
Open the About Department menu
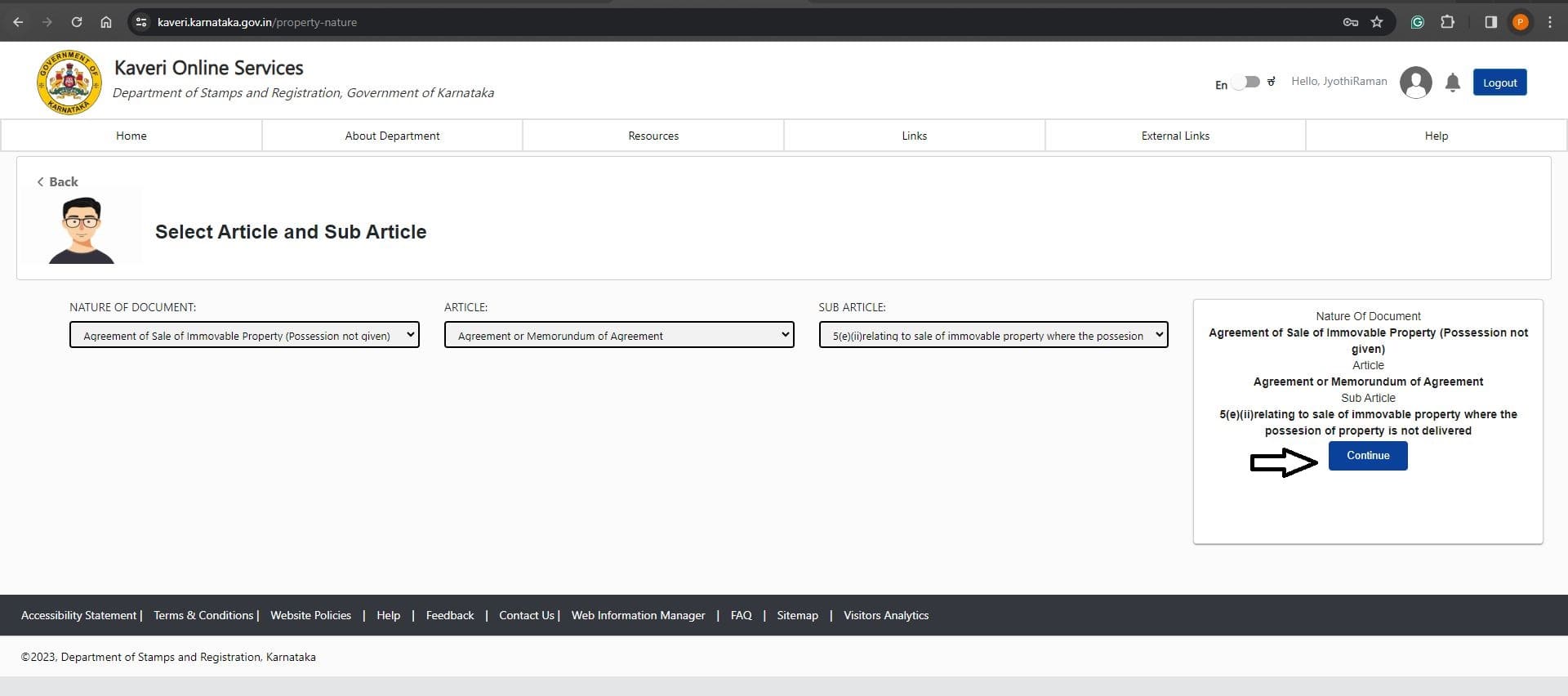392,136
